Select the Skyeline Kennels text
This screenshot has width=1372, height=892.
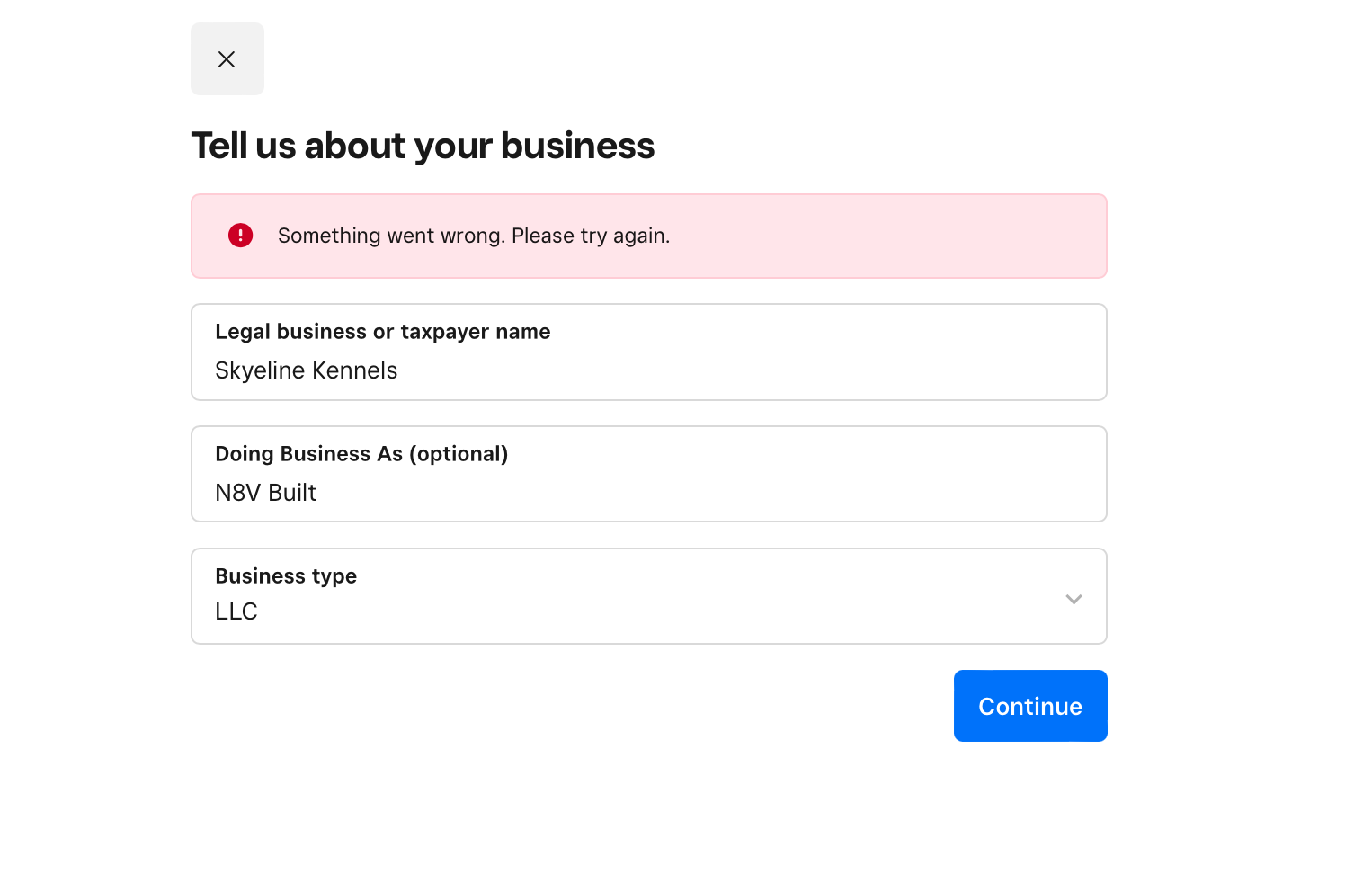point(306,370)
